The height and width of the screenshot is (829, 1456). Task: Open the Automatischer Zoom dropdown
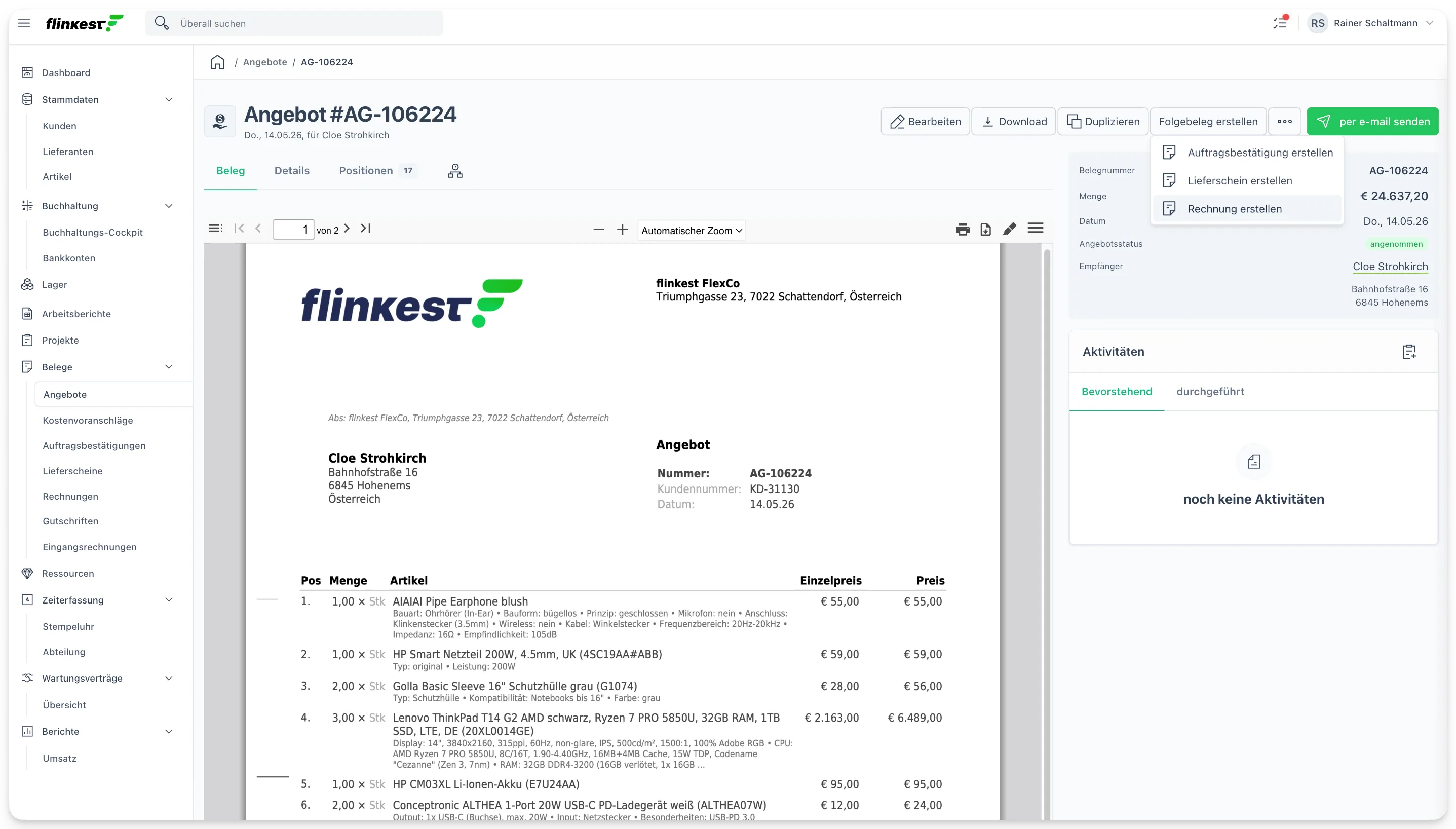(691, 230)
